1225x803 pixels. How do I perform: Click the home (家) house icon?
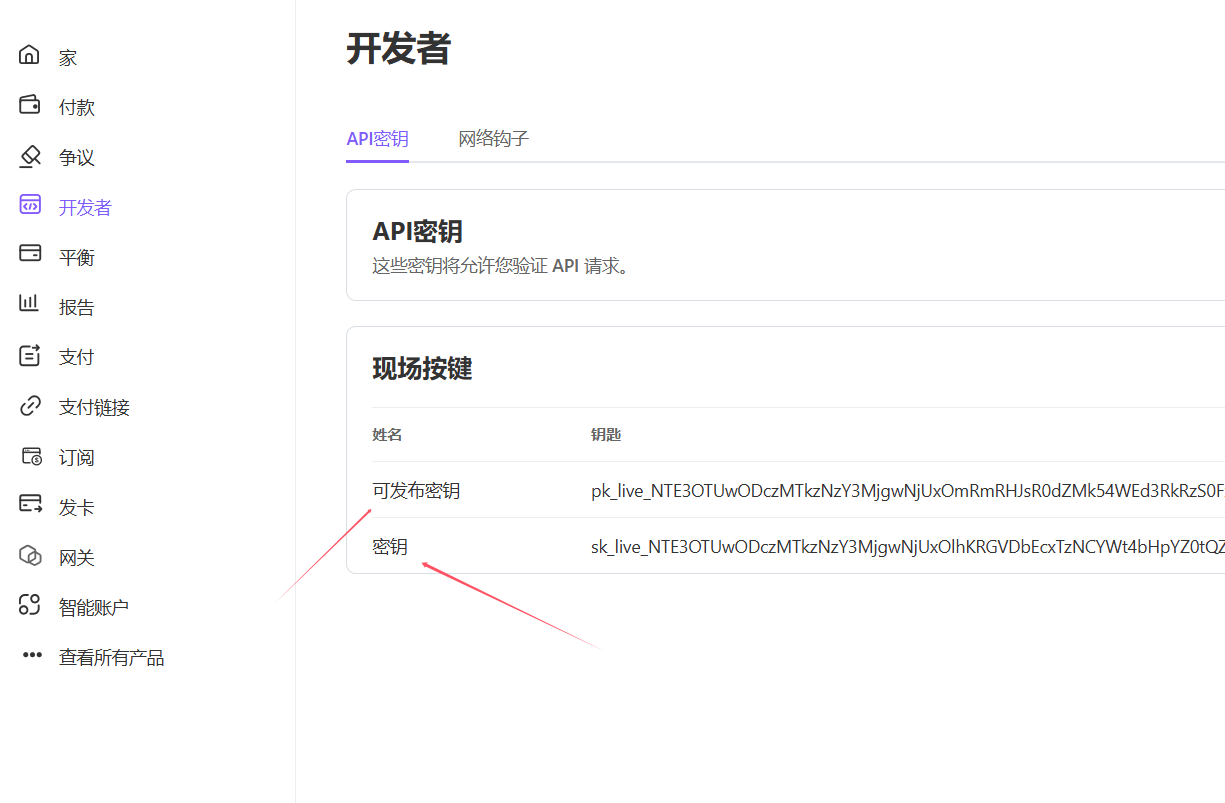tap(30, 55)
